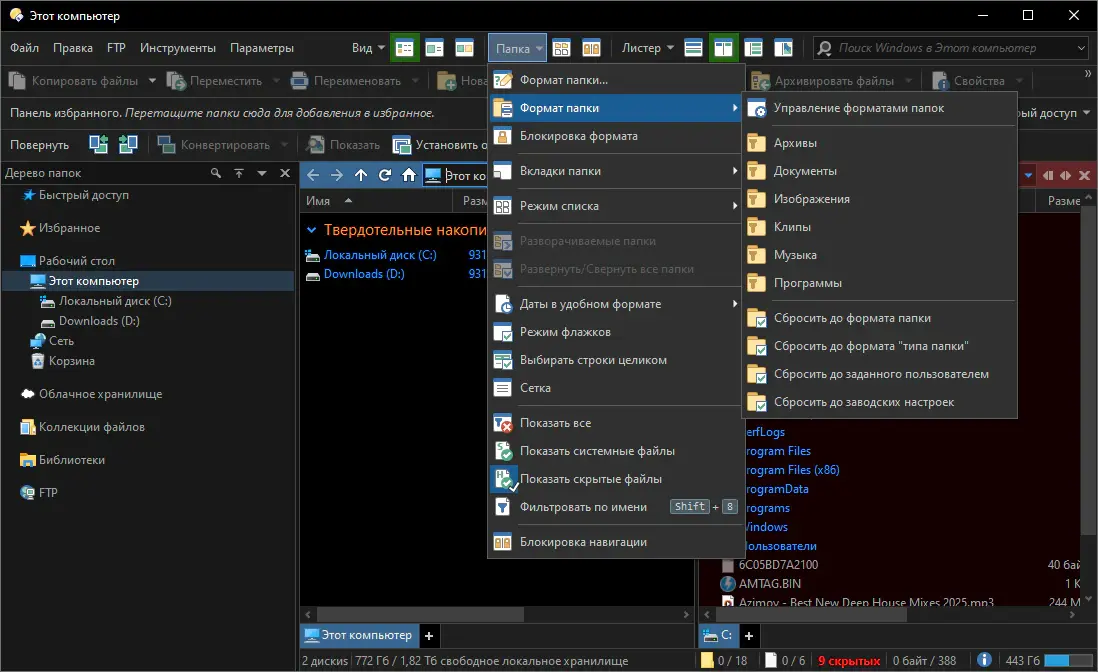Choose the Архивы folder format

pyautogui.click(x=880, y=143)
